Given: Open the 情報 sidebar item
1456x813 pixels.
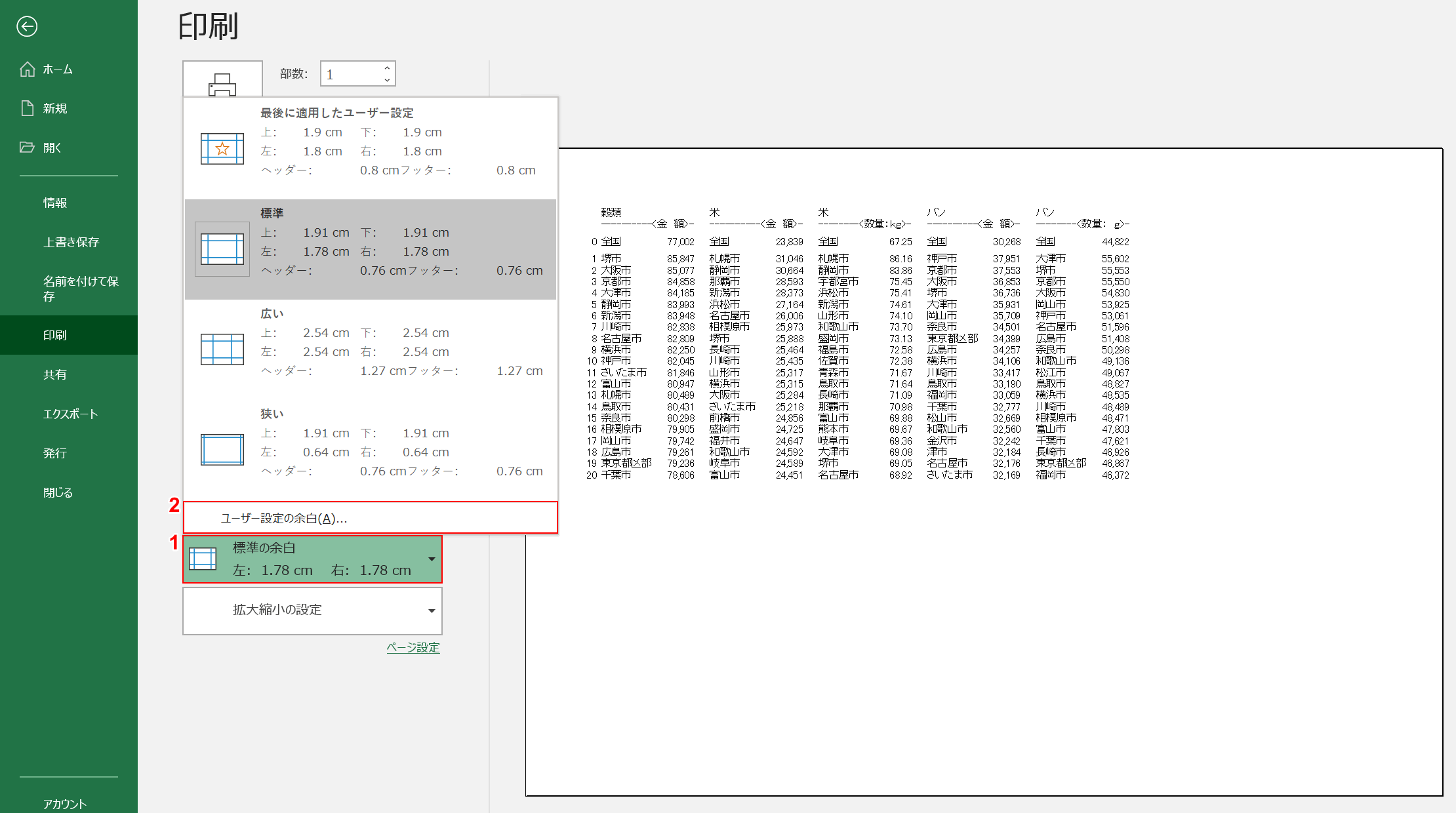Looking at the screenshot, I should [69, 203].
